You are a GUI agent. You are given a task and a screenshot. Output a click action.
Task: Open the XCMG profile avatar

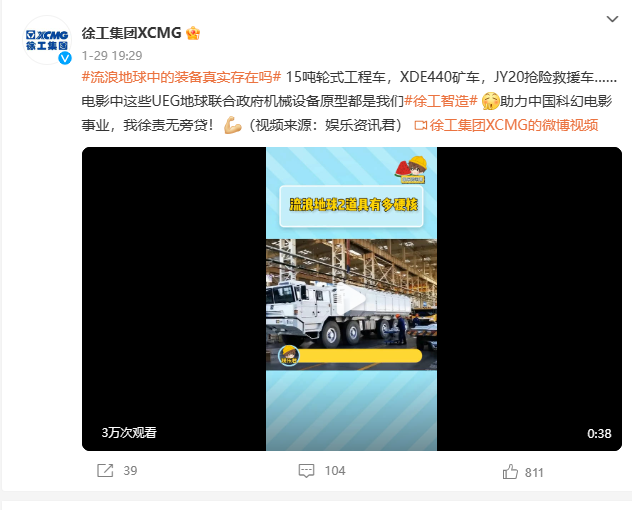pos(47,40)
